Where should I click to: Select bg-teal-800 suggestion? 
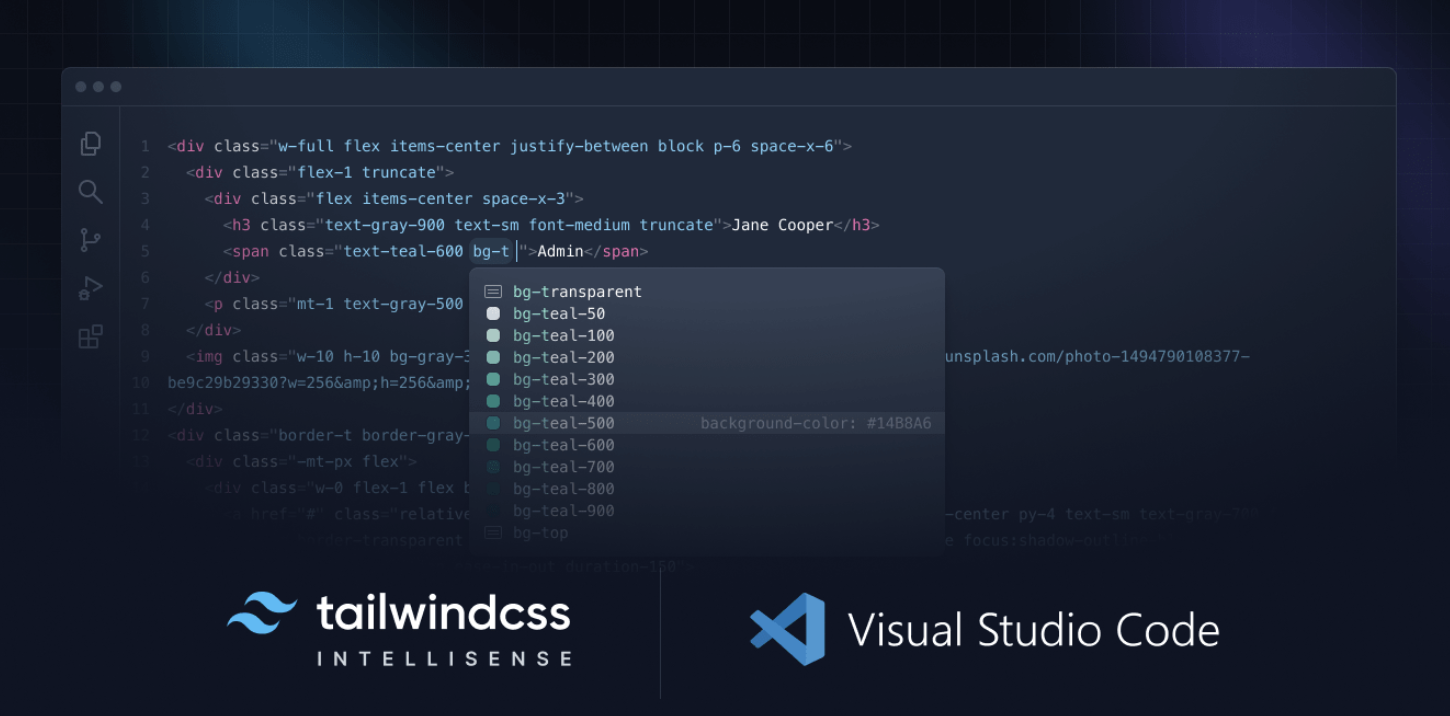click(707, 490)
